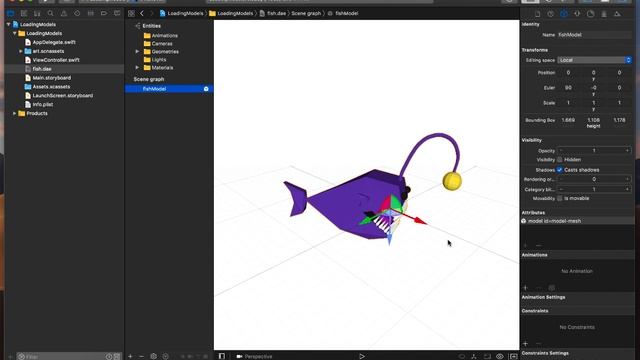Image resolution: width=640 pixels, height=360 pixels.
Task: Remove node with the minus button below scene graph
Action: coord(141,356)
